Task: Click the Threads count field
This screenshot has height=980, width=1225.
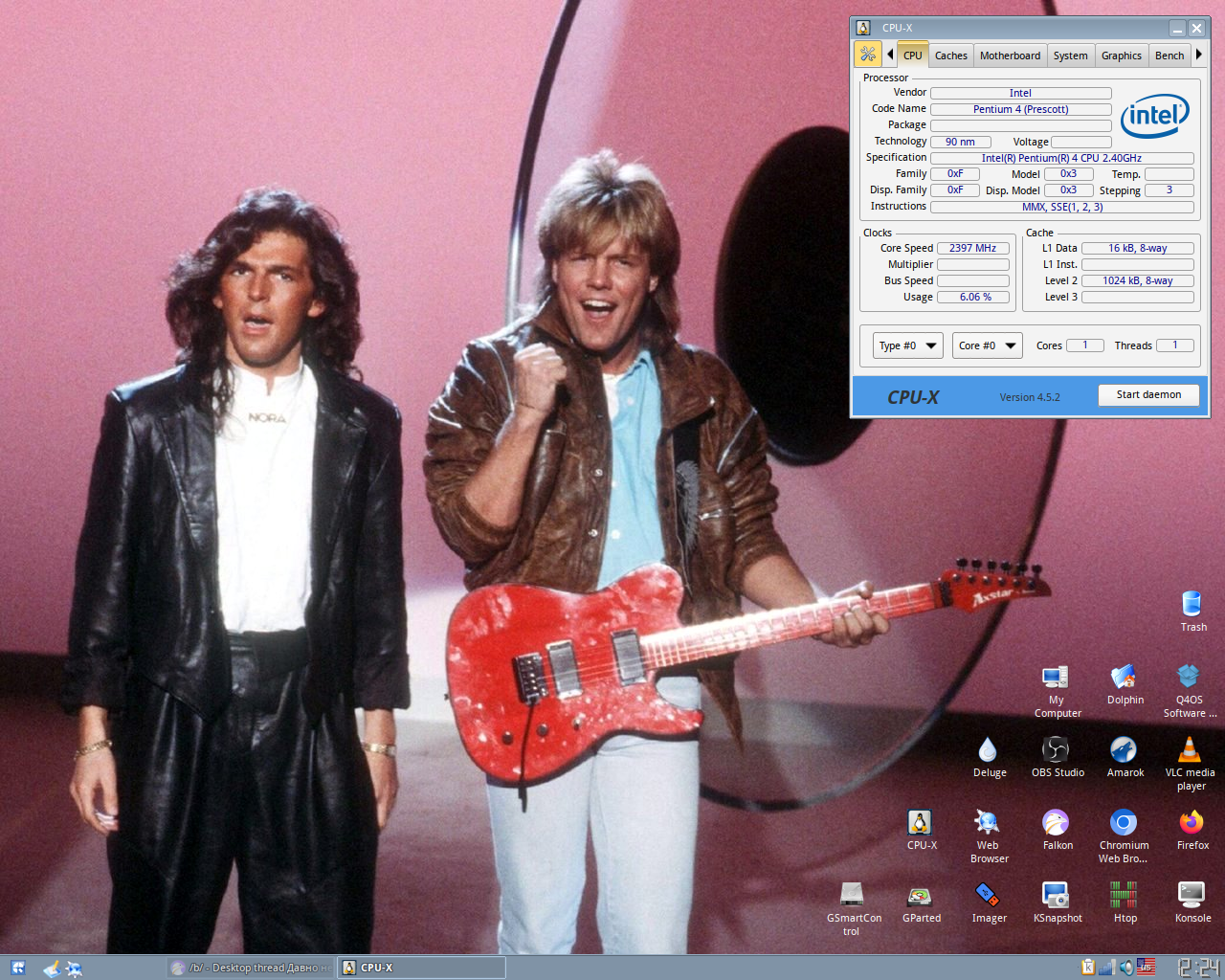Action: (1174, 345)
